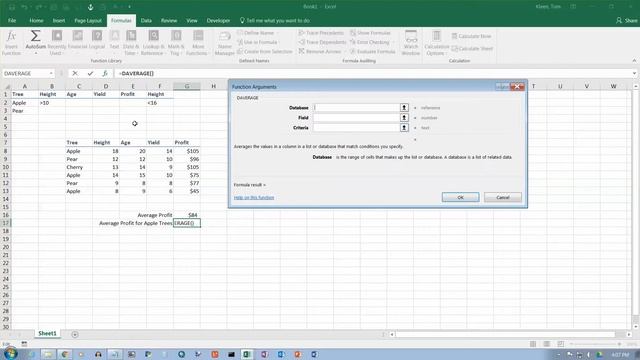Image resolution: width=640 pixels, height=360 pixels.
Task: Click the Share button
Action: (x=627, y=20)
